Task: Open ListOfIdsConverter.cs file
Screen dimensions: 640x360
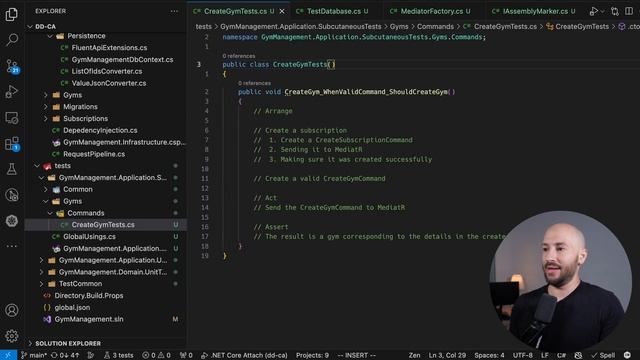Action: tap(107, 71)
